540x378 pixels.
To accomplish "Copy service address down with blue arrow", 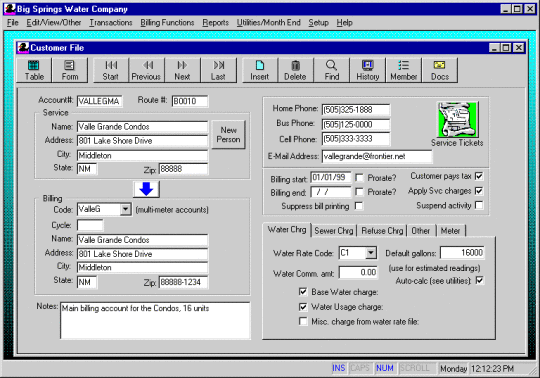I will click(x=146, y=189).
